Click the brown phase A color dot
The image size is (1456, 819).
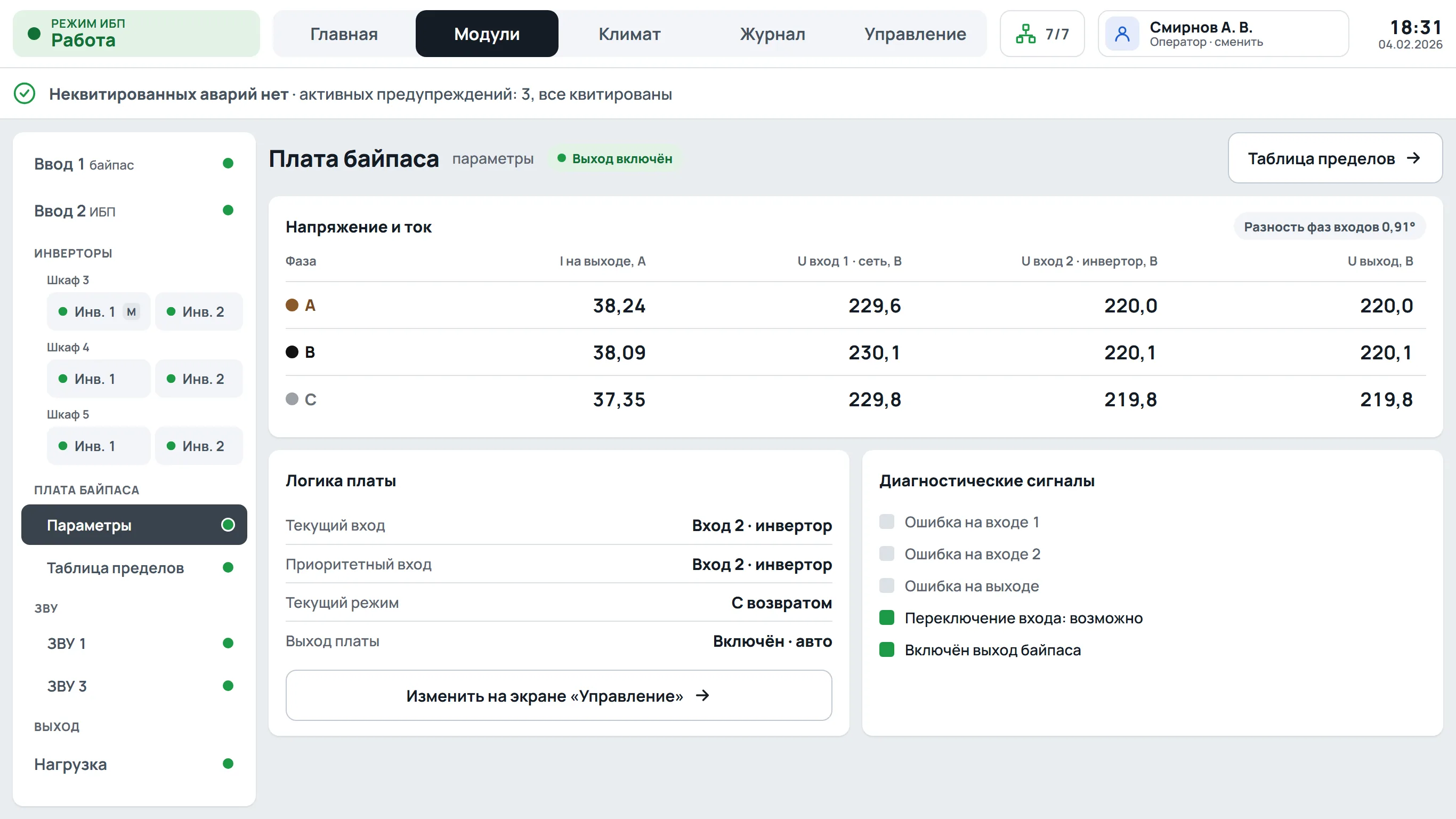pyautogui.click(x=292, y=306)
